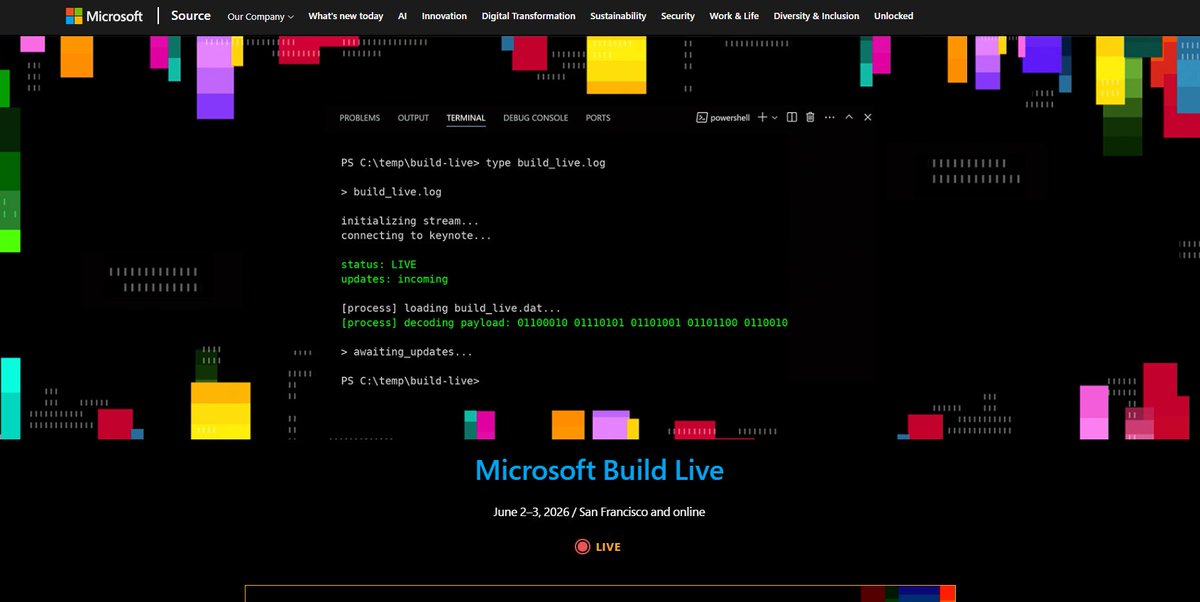Split the terminal pane

792,118
